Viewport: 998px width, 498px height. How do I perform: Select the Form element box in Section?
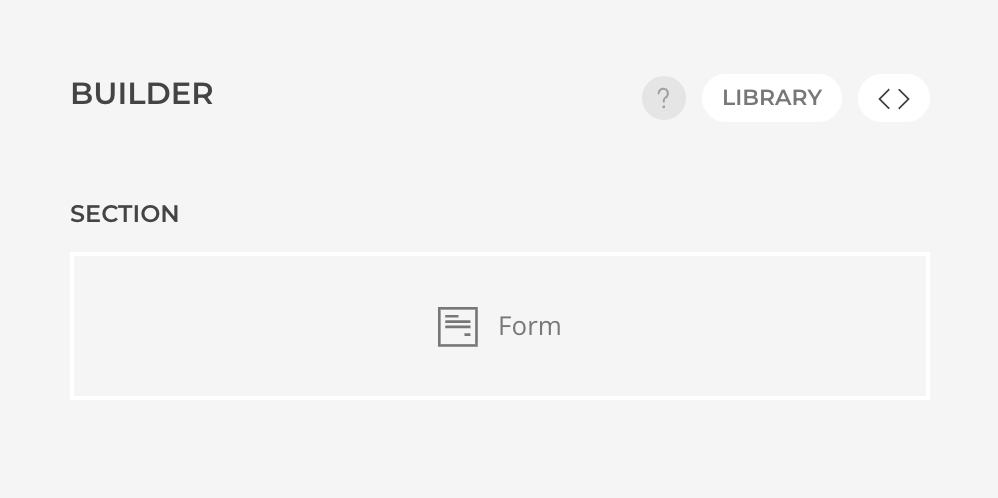[499, 326]
